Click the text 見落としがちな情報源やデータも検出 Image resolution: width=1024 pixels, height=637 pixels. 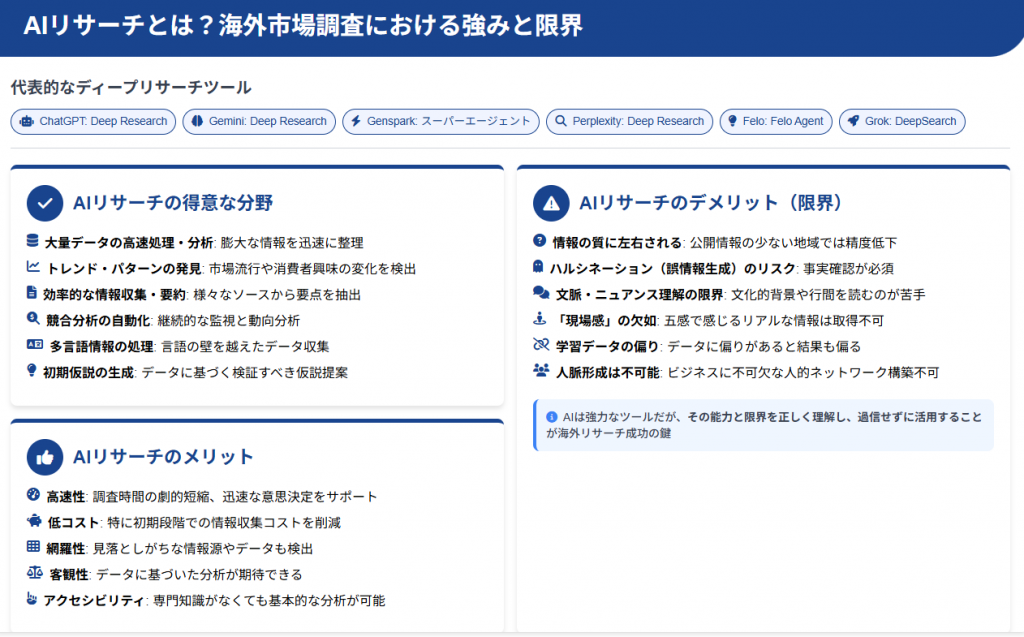[203, 548]
